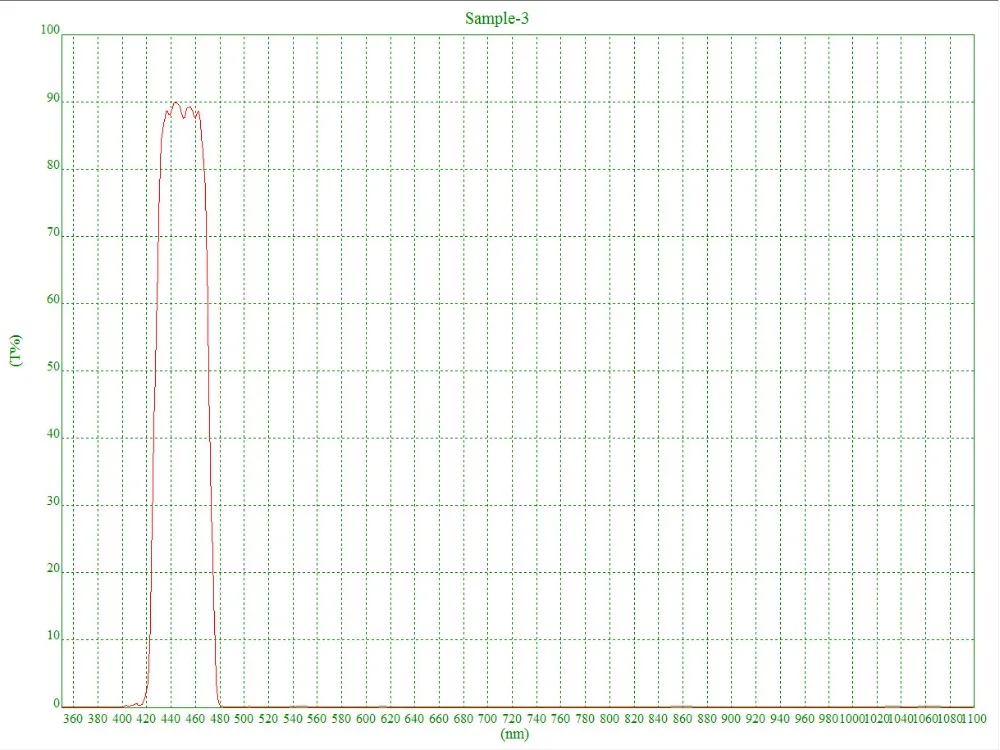Click the 540 nm wavelength label
This screenshot has height=750, width=1000.
coord(292,719)
